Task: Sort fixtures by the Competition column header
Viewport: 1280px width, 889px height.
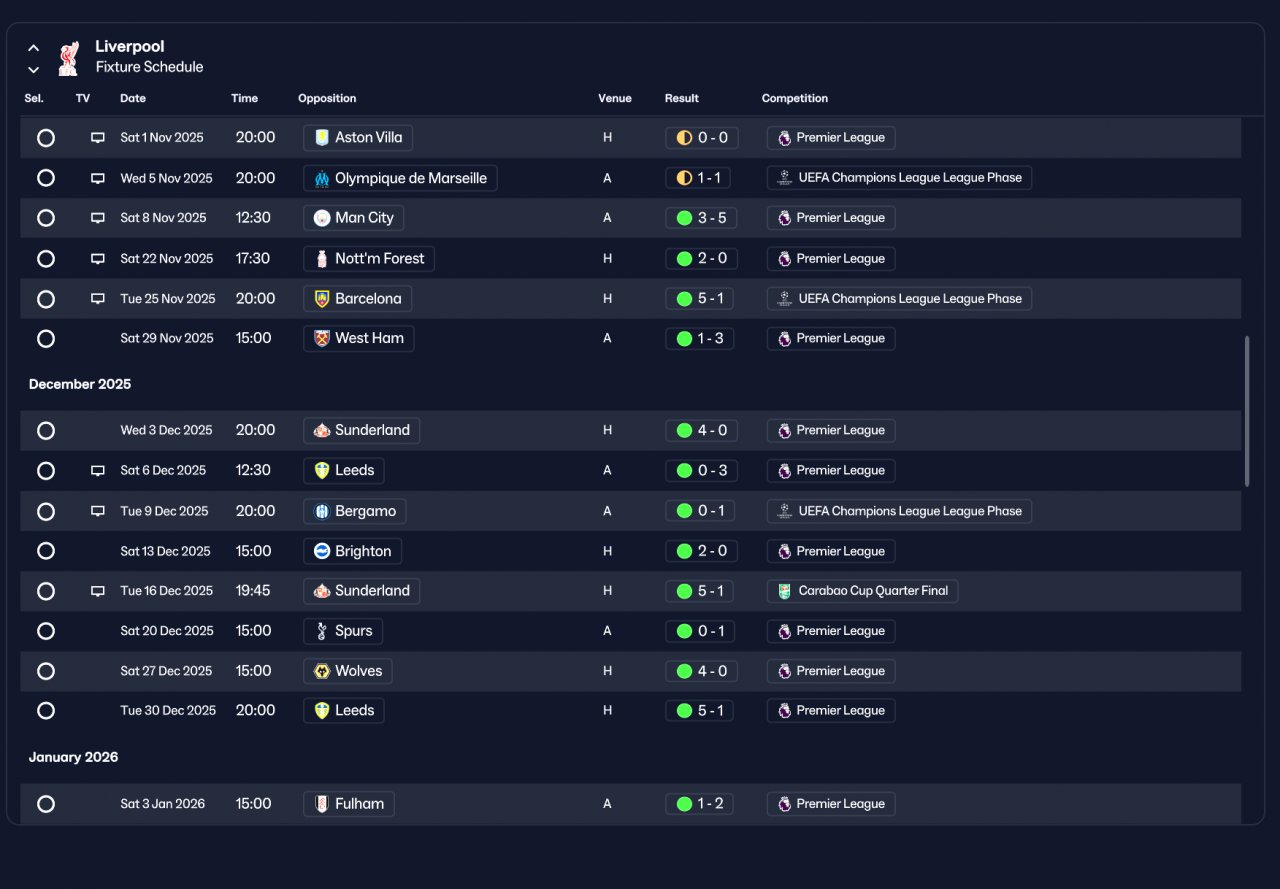Action: point(795,98)
